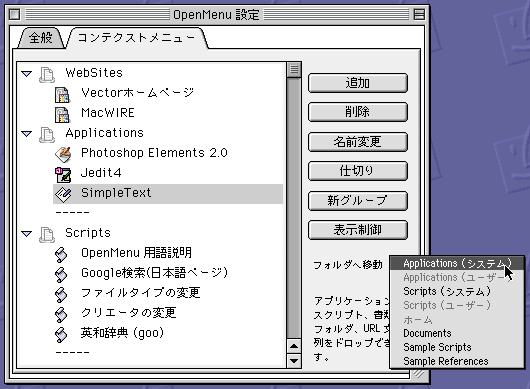Click the Scripts group folder icon
Image resolution: width=530 pixels, height=389 pixels.
coord(47,234)
